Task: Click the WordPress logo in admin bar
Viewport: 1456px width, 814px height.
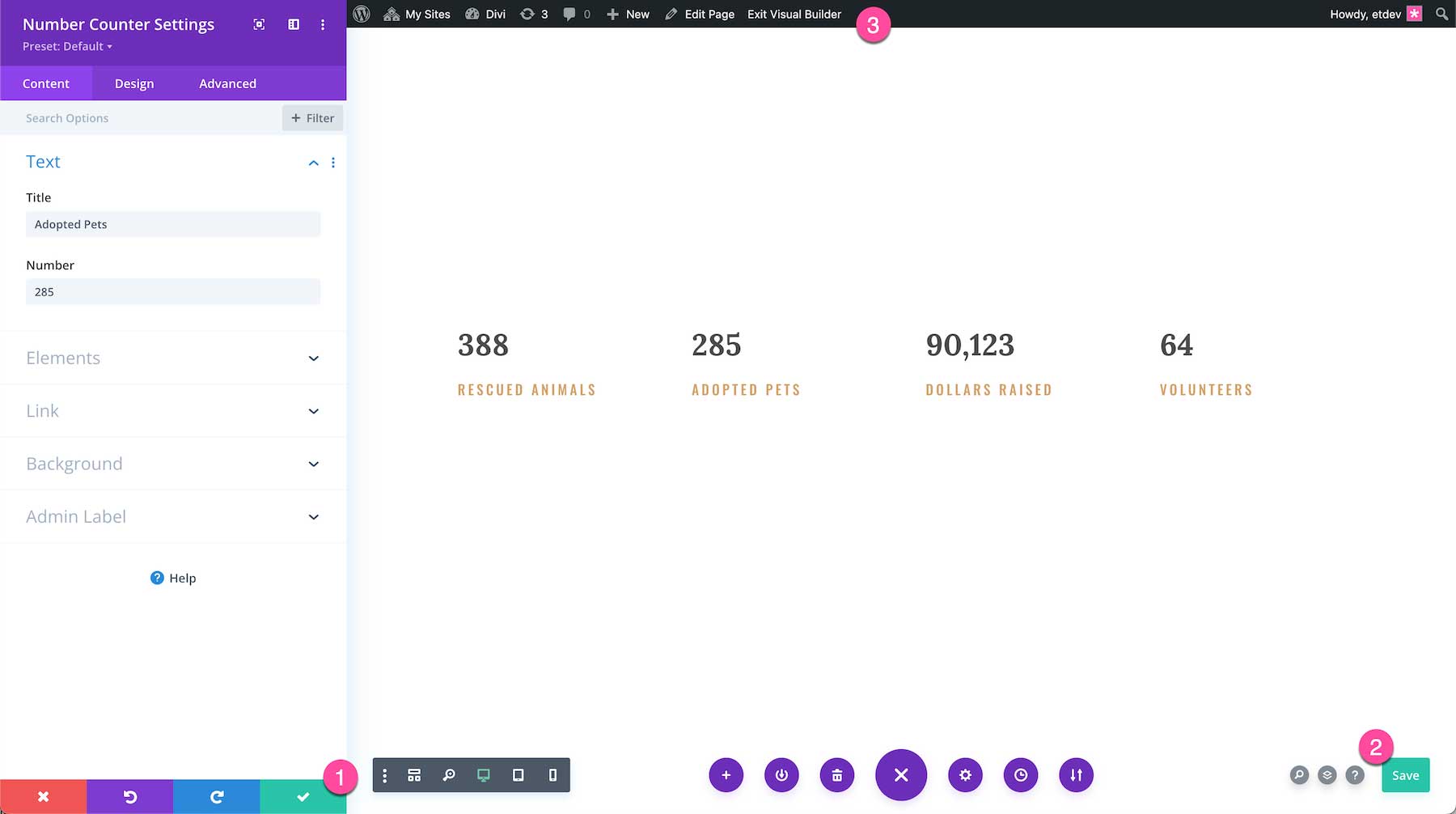Action: coord(362,14)
